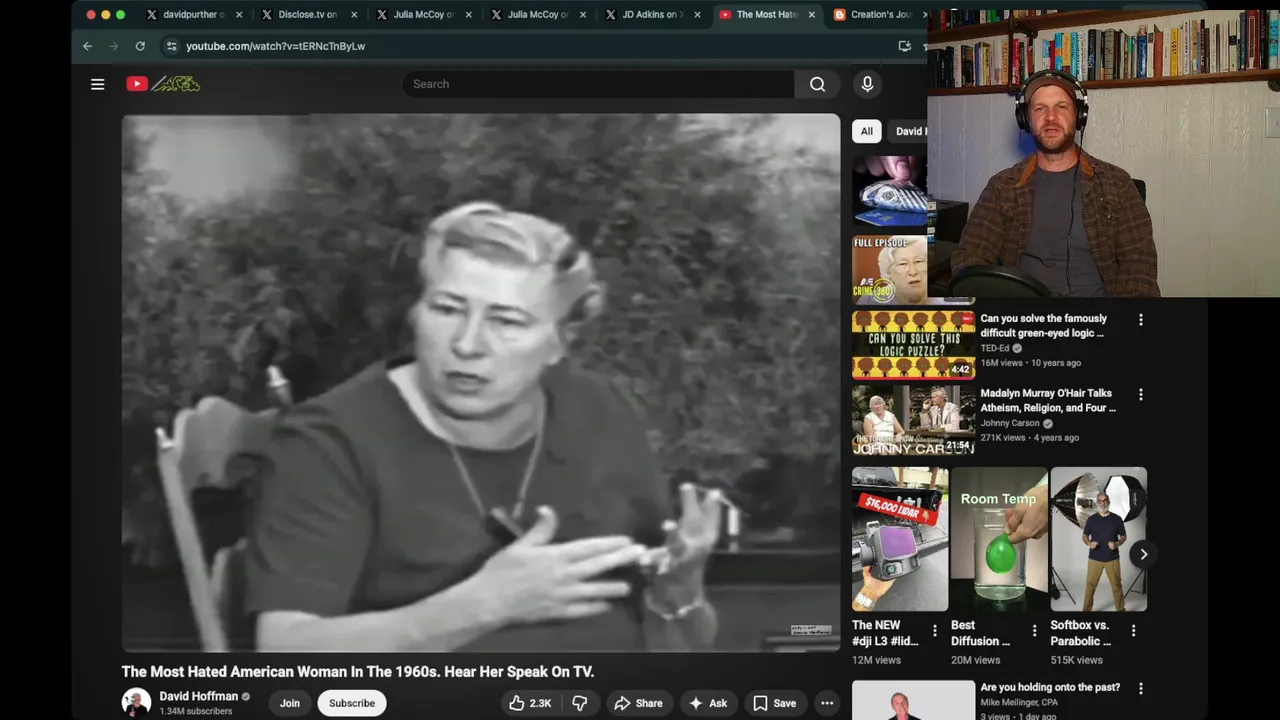This screenshot has width=1280, height=720.
Task: Go back with browser back arrow
Action: click(87, 46)
